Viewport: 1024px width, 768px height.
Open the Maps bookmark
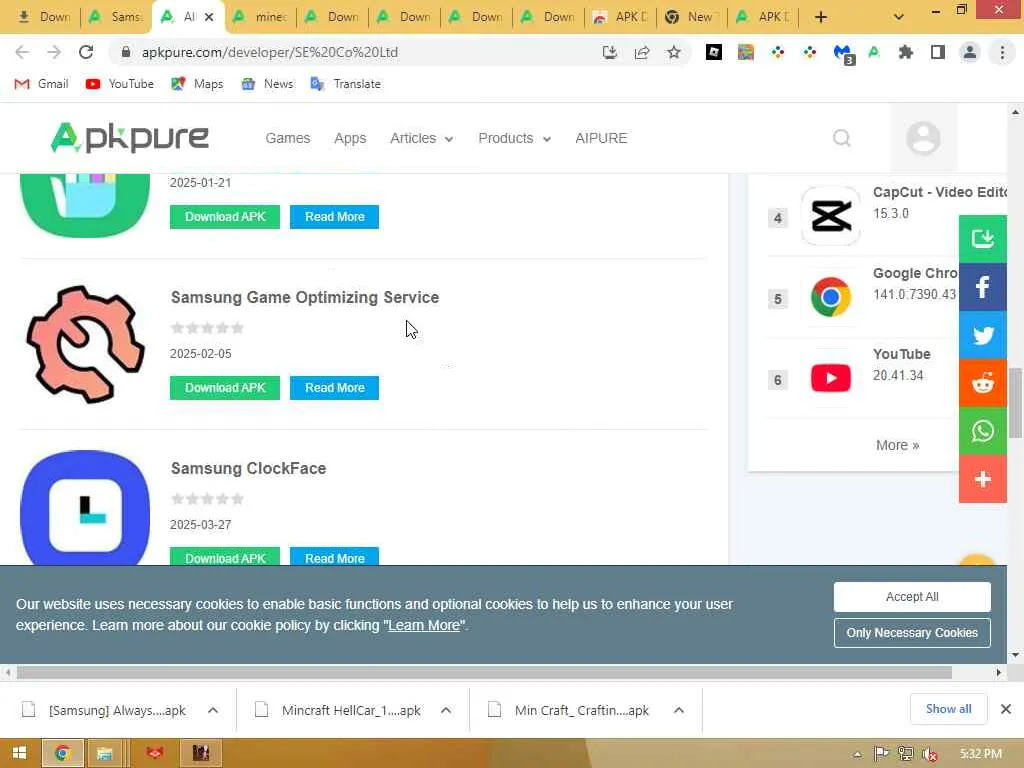[197, 84]
